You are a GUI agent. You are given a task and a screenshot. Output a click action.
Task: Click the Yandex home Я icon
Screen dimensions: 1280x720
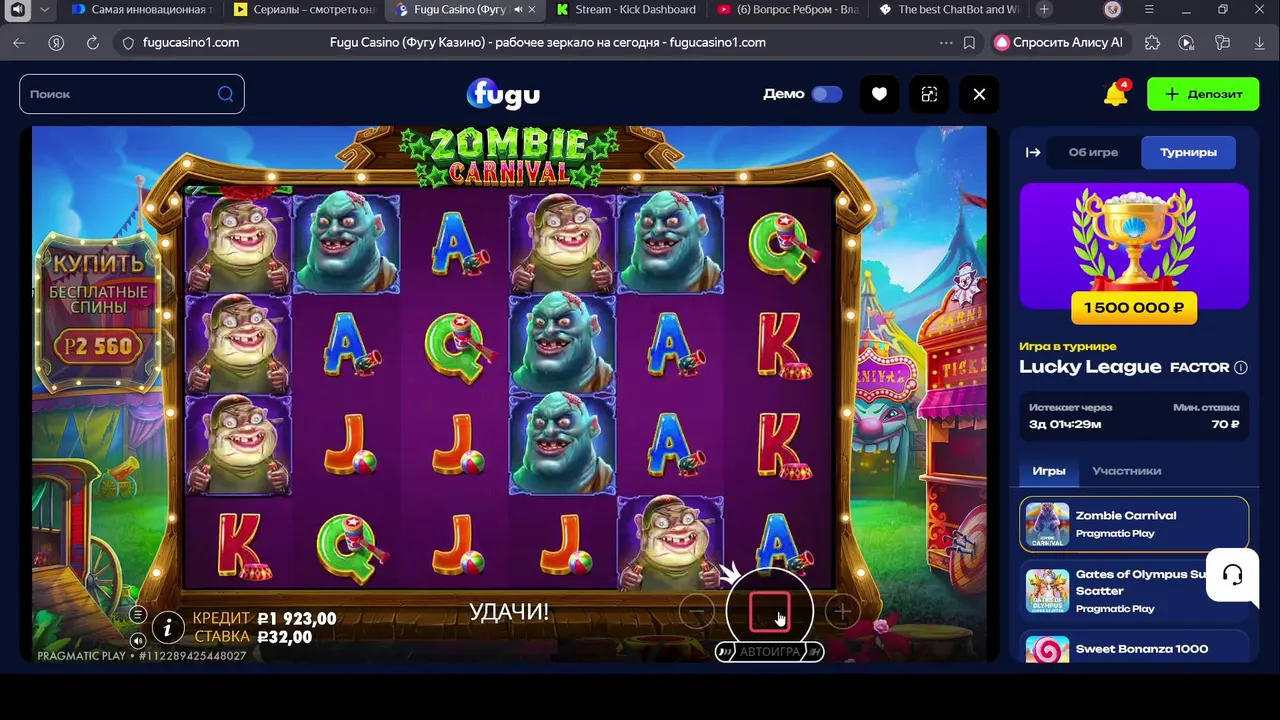56,43
